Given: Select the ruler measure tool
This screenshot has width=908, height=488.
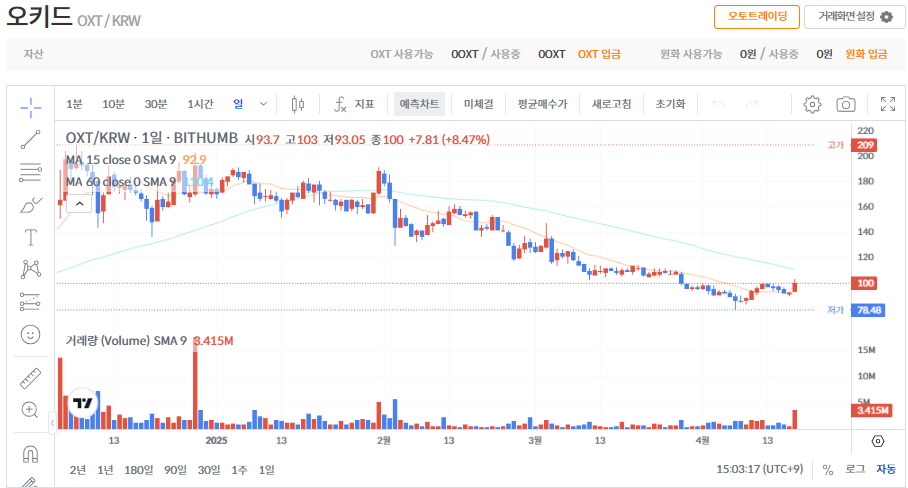Looking at the screenshot, I should click(31, 378).
